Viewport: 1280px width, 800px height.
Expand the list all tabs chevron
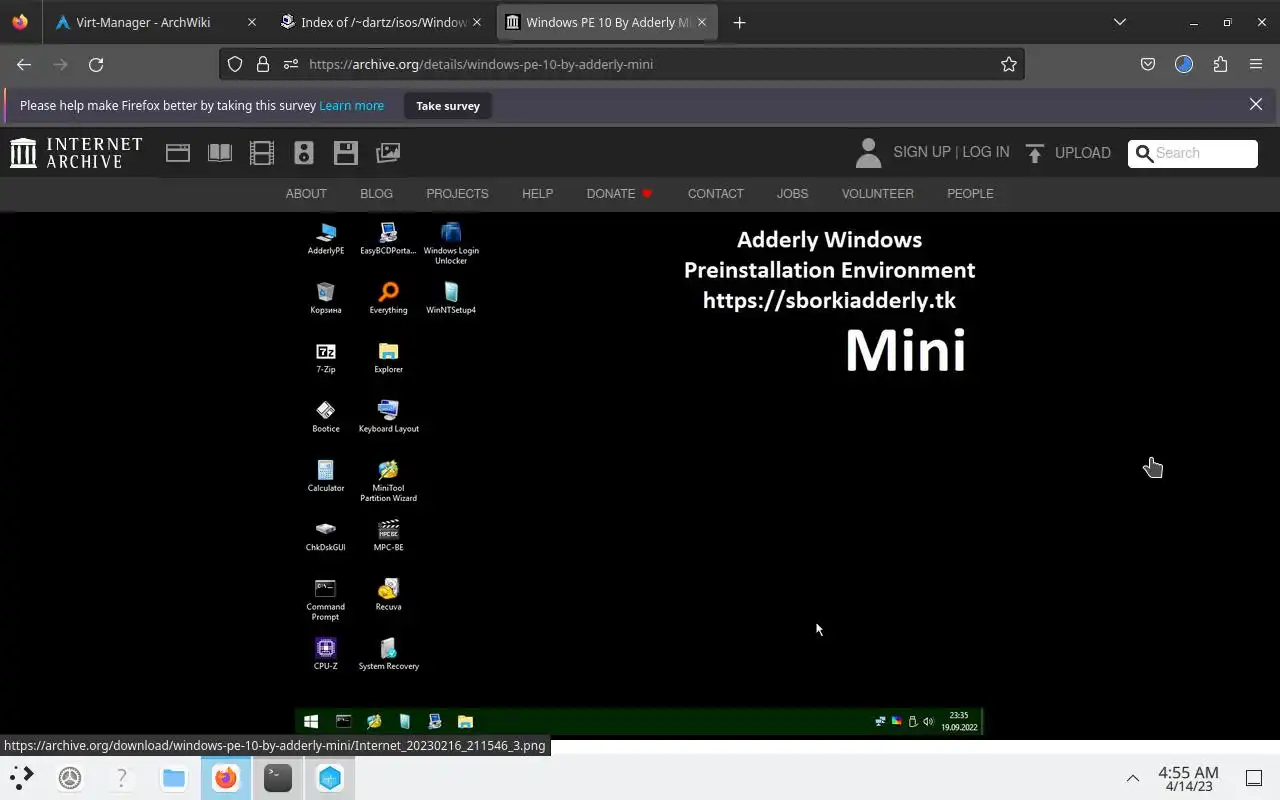1120,22
